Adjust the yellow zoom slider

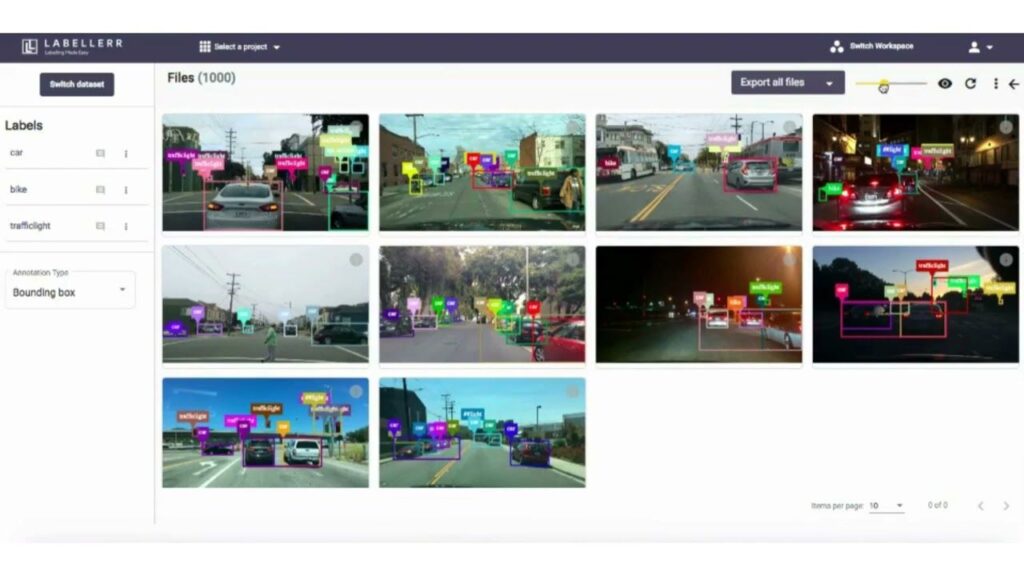(884, 85)
